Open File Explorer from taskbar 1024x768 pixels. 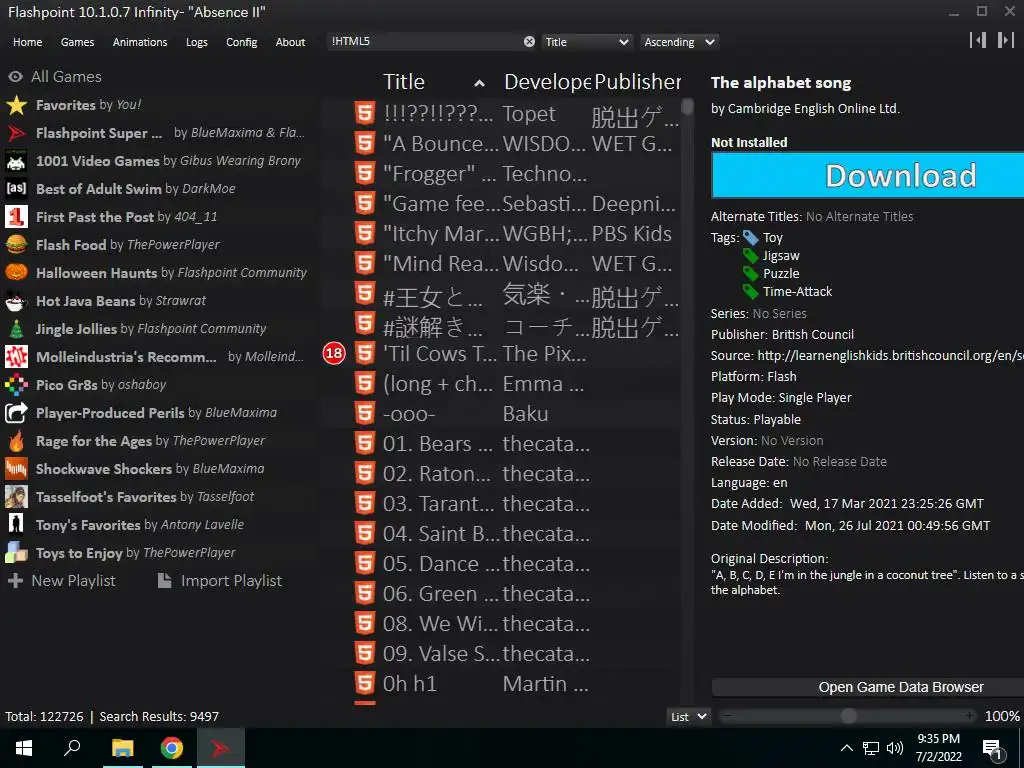pos(122,748)
